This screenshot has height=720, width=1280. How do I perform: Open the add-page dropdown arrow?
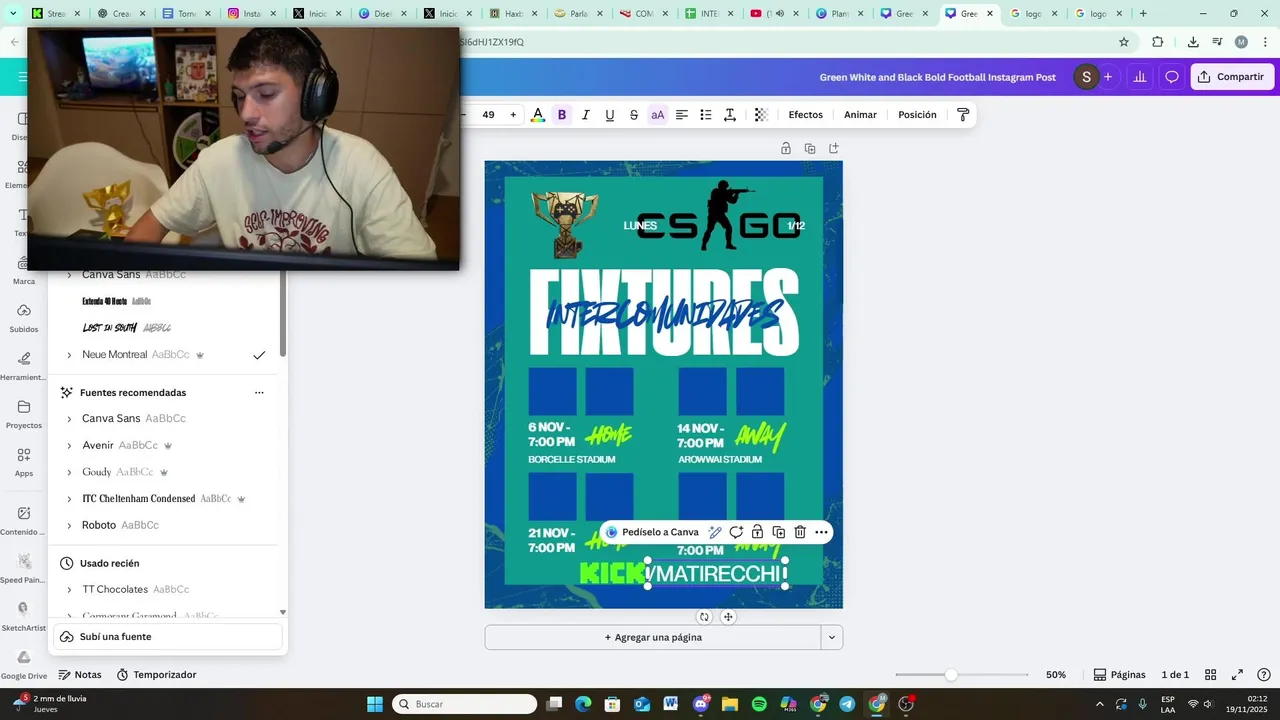pyautogui.click(x=832, y=637)
